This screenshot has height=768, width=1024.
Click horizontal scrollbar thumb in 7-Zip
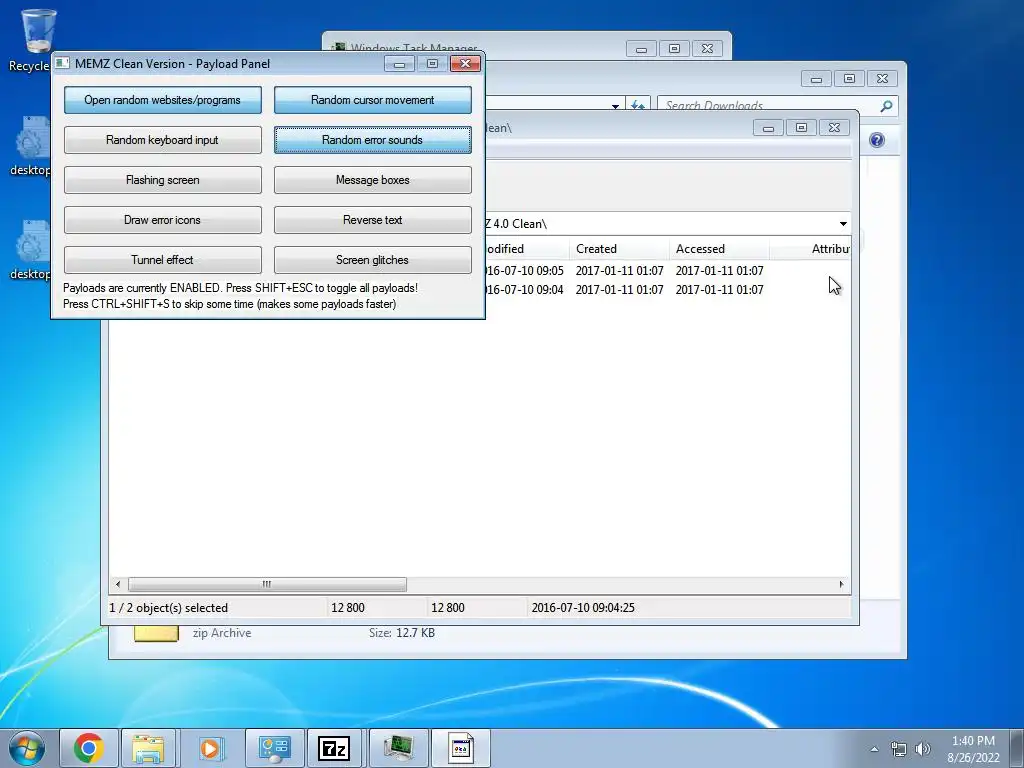(267, 584)
